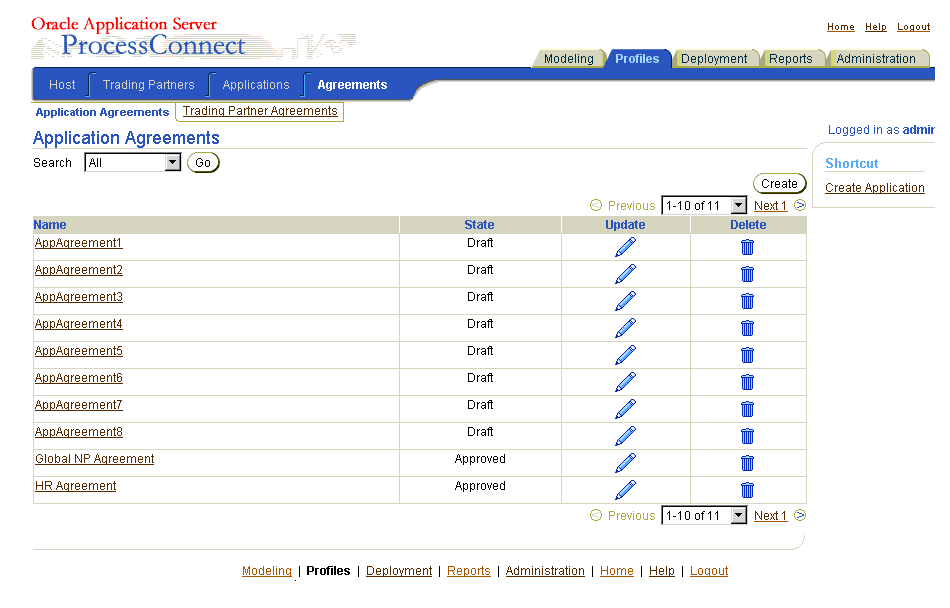950x608 pixels.
Task: Open the AppAgreement5 link
Action: (79, 351)
